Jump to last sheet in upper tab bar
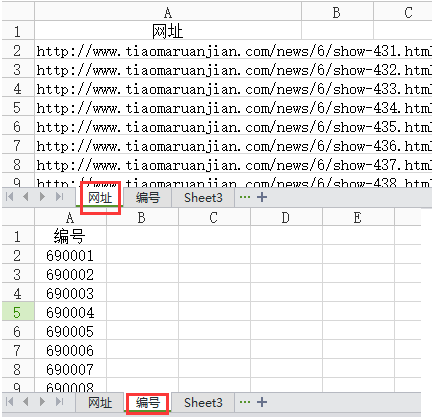The height and width of the screenshot is (417, 432). (60, 197)
